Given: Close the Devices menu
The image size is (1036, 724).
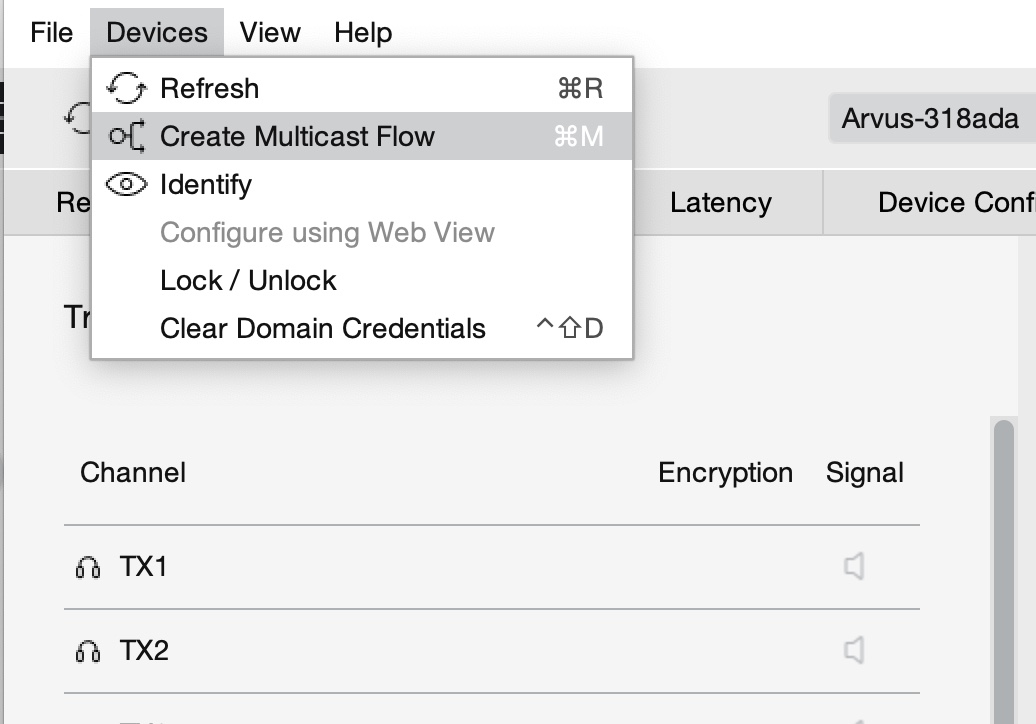Looking at the screenshot, I should pos(157,32).
